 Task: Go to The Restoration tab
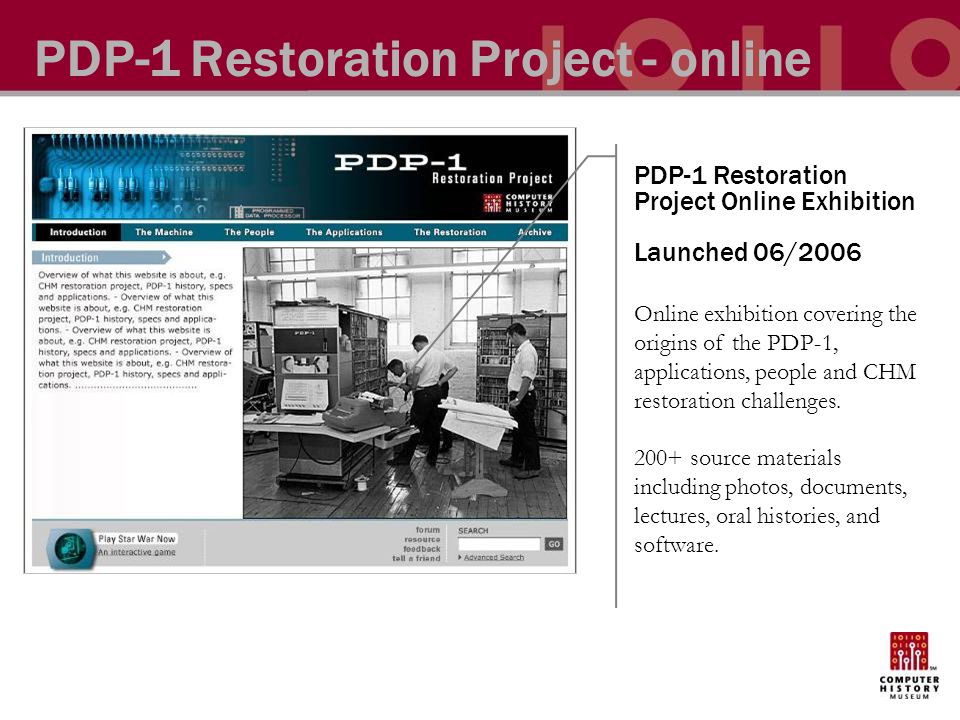450,232
